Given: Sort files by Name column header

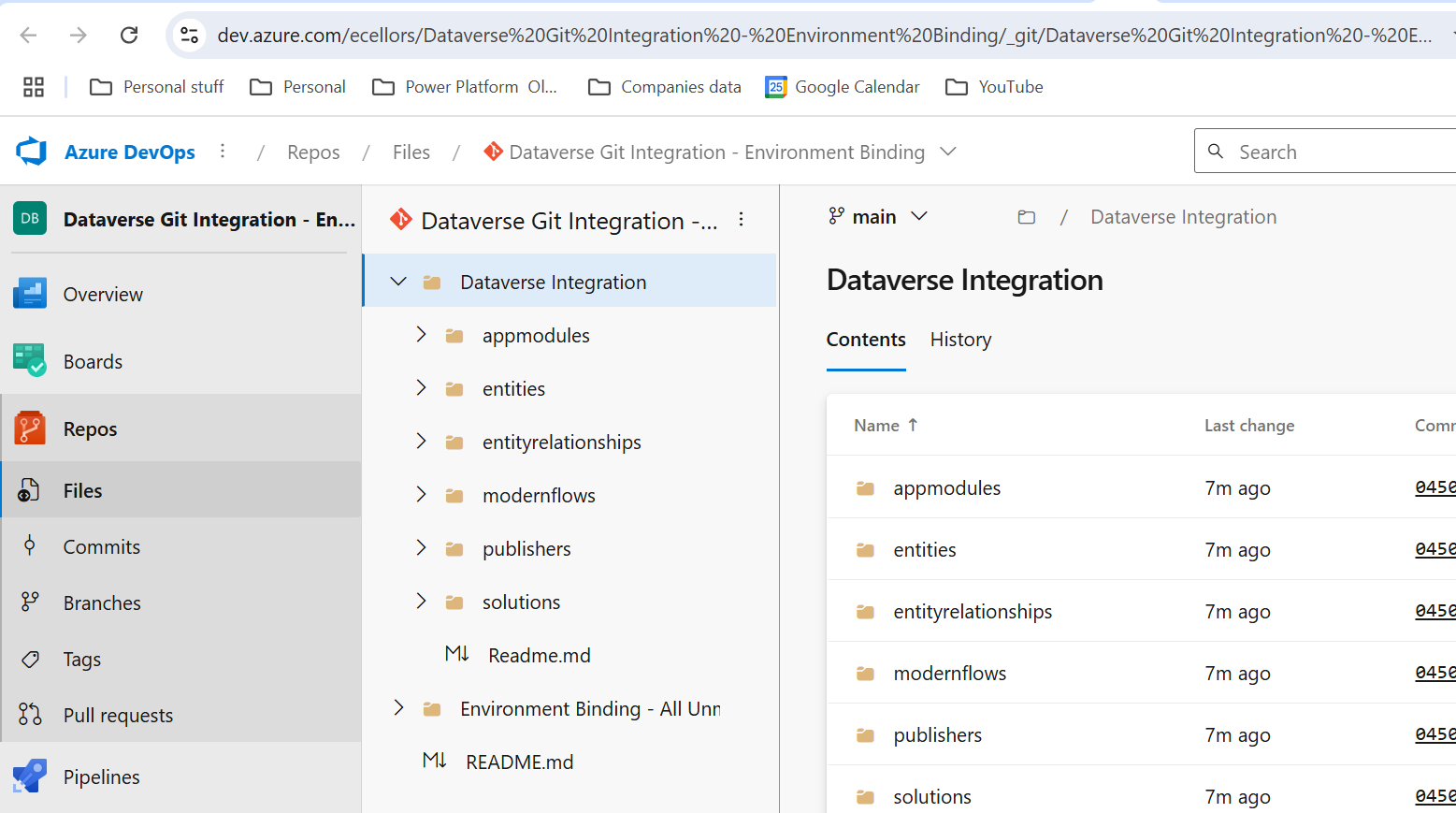Looking at the screenshot, I should (876, 426).
